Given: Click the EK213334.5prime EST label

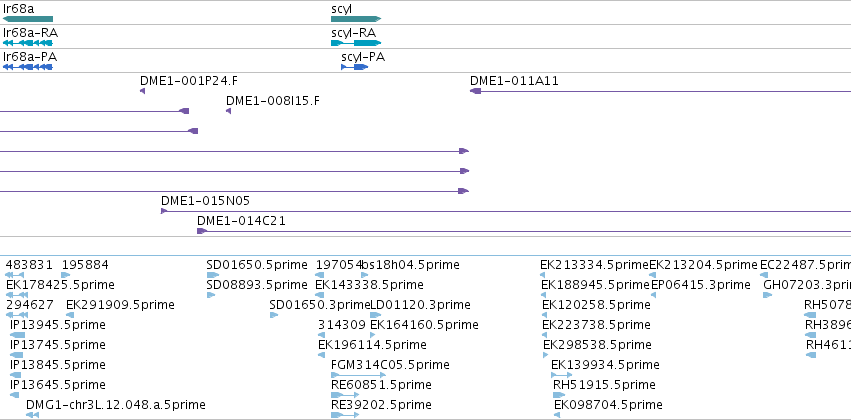Looking at the screenshot, I should [x=594, y=265].
